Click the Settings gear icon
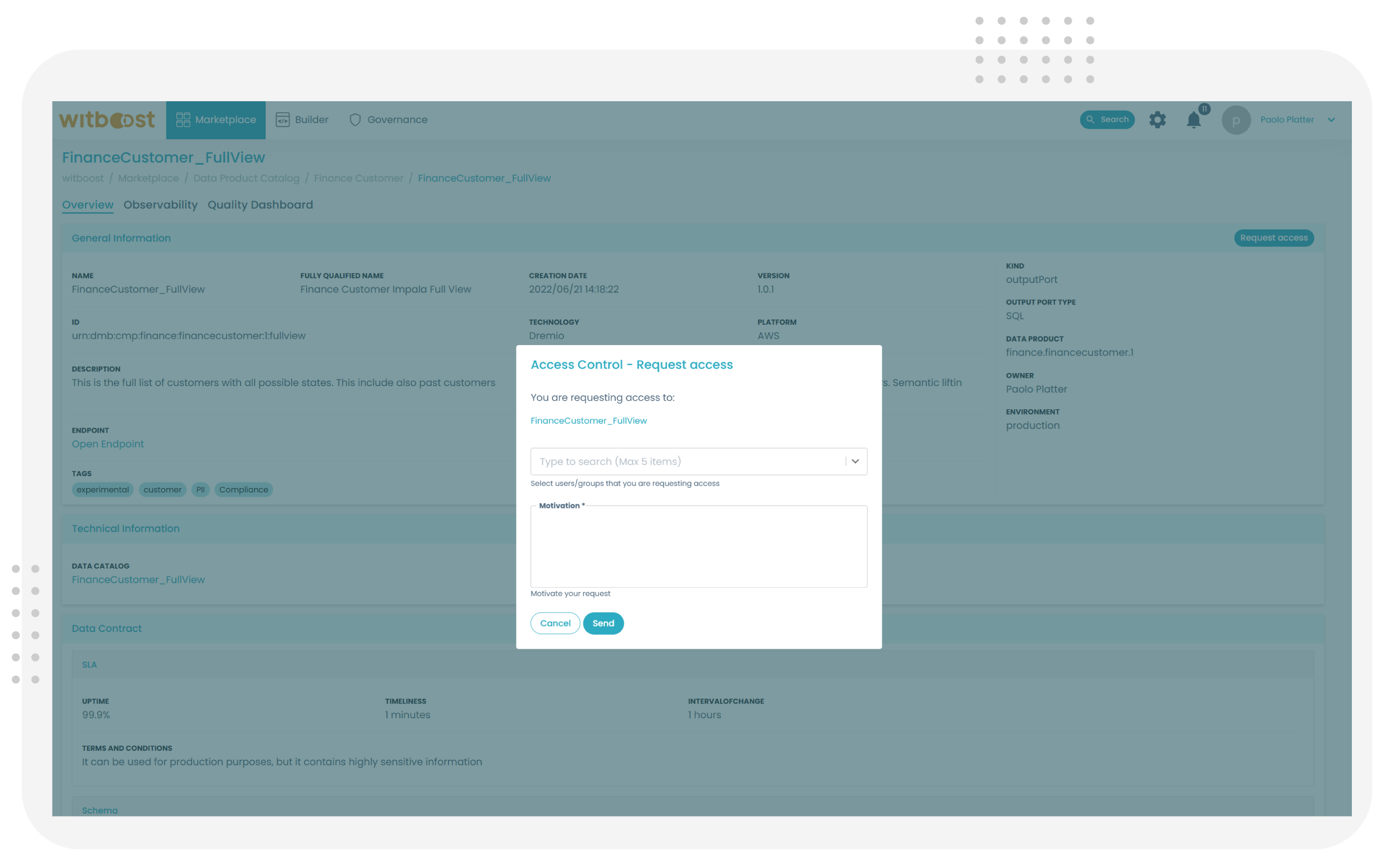The height and width of the screenshot is (868, 1389). point(1158,119)
